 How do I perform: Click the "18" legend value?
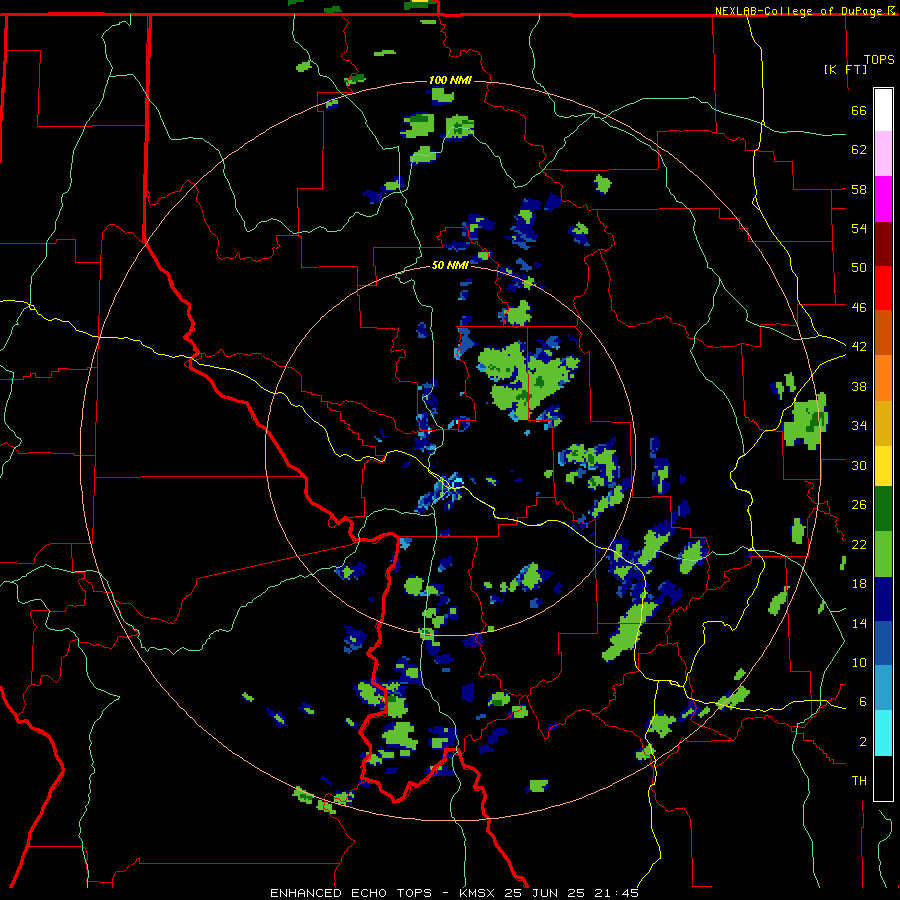(x=859, y=584)
